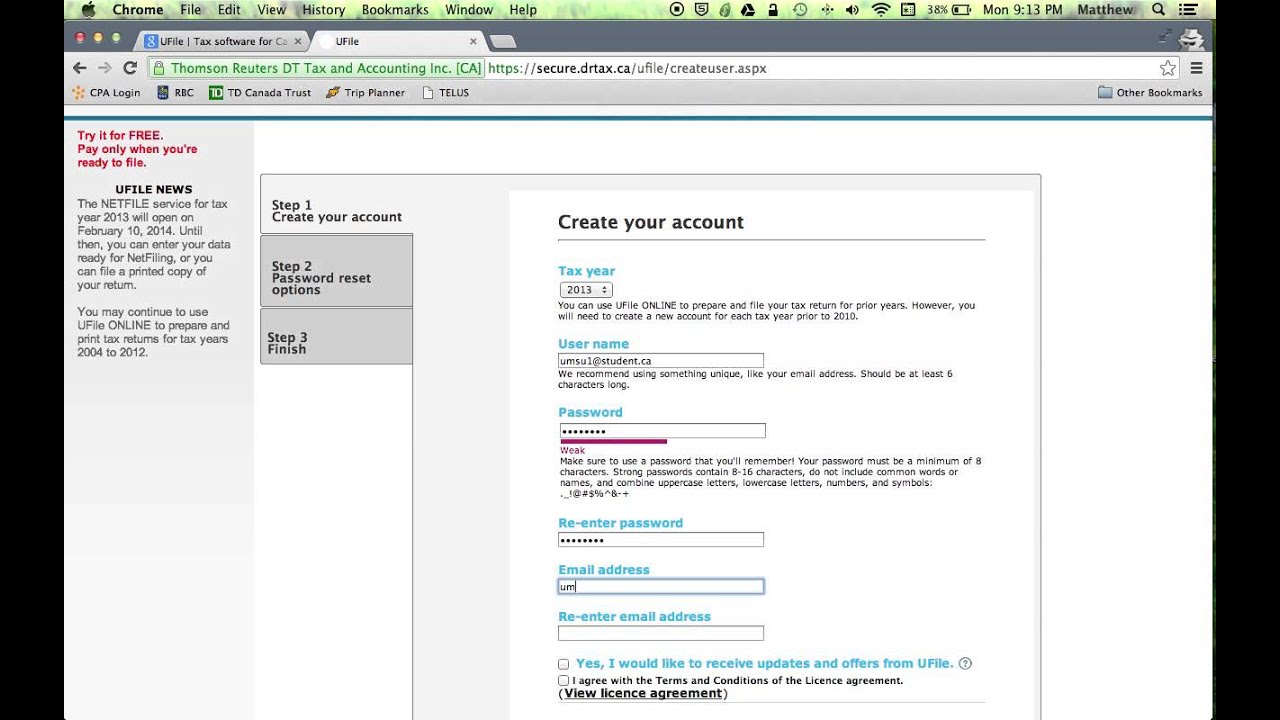This screenshot has width=1280, height=720.
Task: Click the "UFILE NEWS" heading
Action: pos(154,189)
